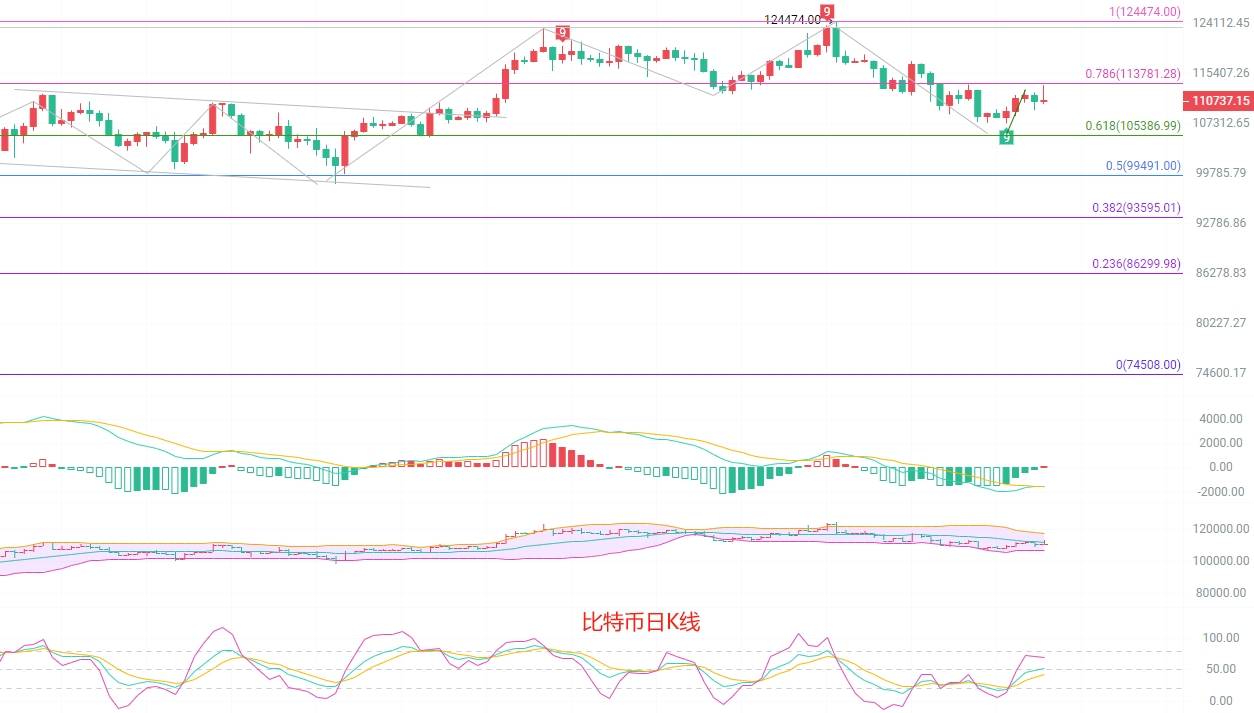Select the red current price tag 110737.15
The image size is (1254, 713).
click(1216, 101)
